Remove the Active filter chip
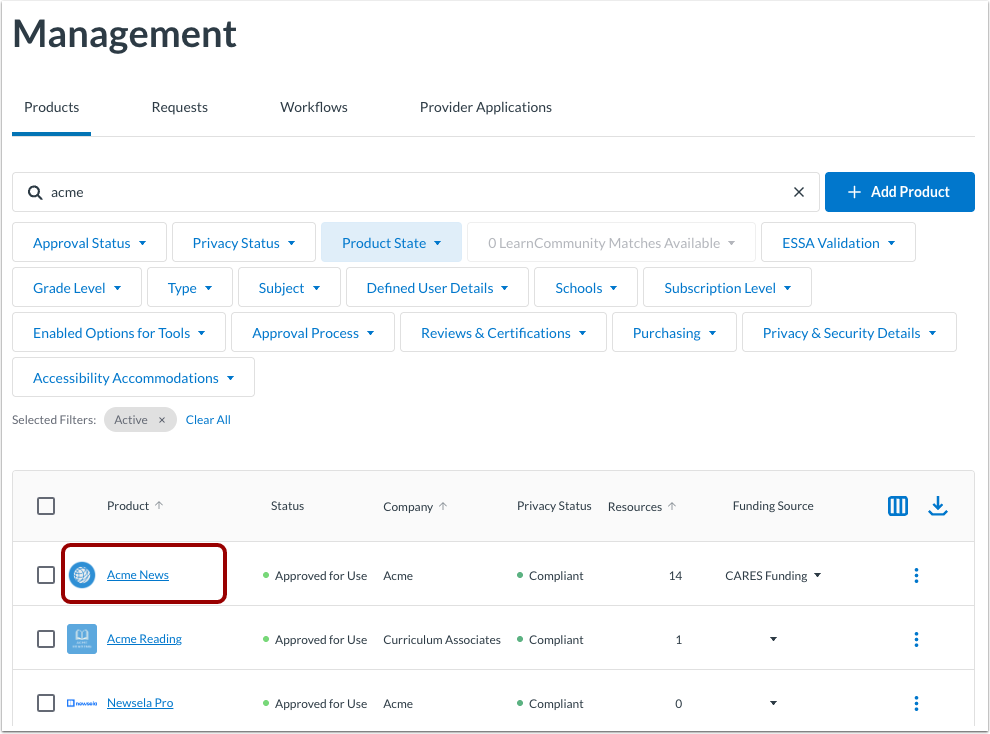Image resolution: width=990 pixels, height=734 pixels. point(160,419)
